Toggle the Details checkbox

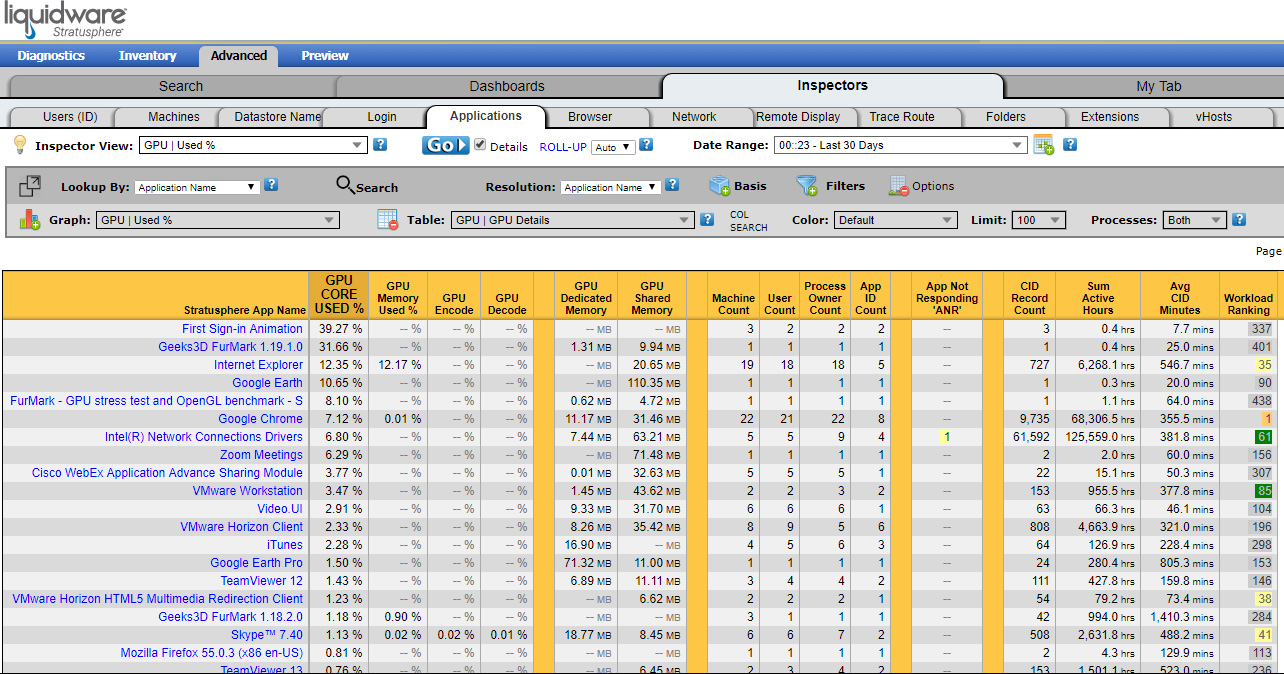tap(480, 145)
